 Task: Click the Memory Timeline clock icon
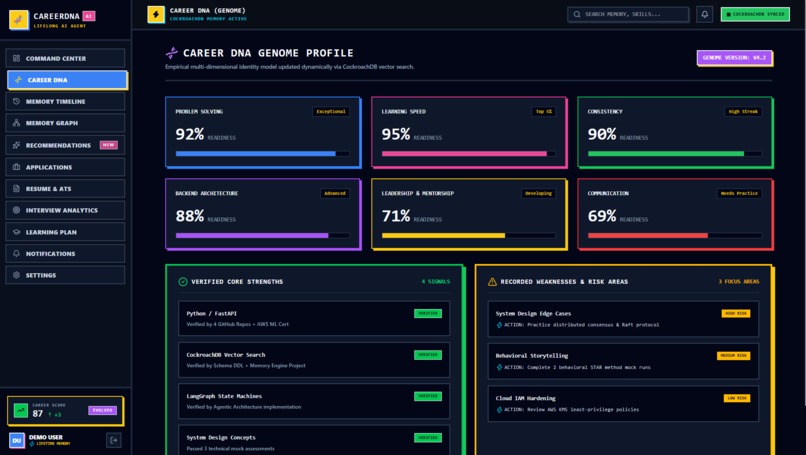(16, 101)
